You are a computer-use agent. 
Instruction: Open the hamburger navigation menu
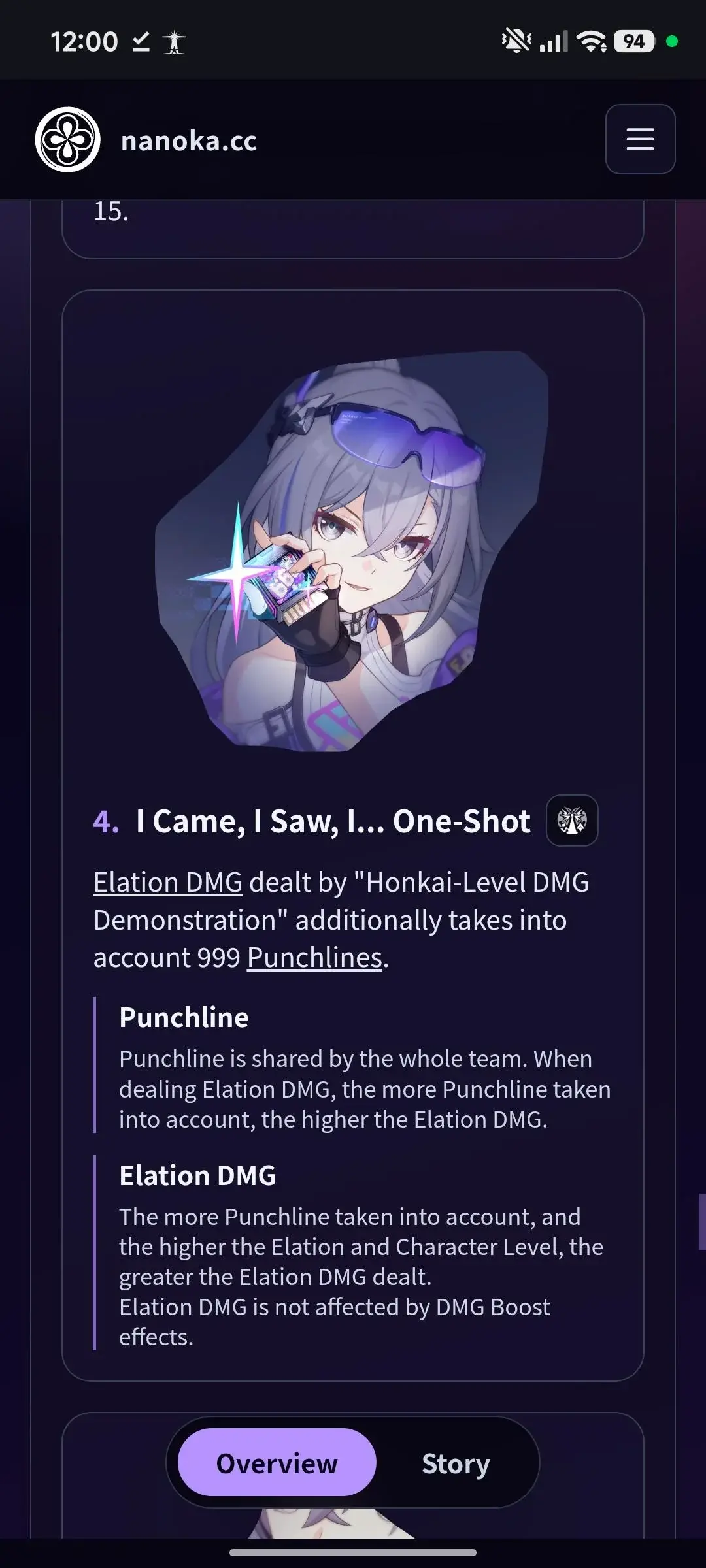(640, 139)
